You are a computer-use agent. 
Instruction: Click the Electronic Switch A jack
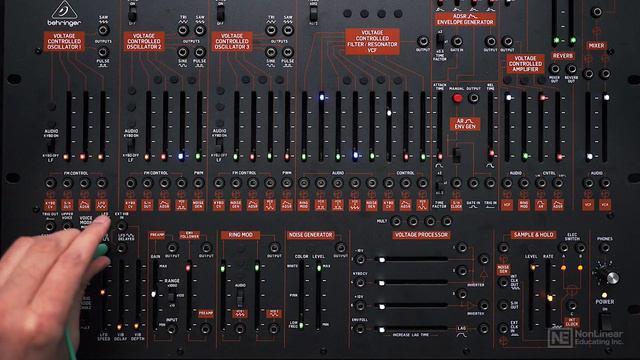563,248
